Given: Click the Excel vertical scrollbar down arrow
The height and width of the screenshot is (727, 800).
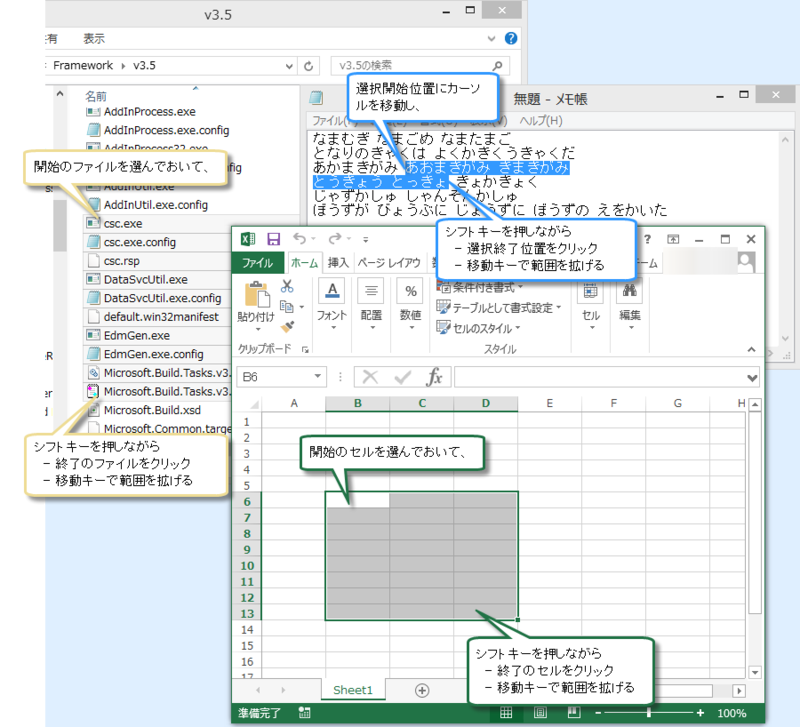Looking at the screenshot, I should click(755, 672).
